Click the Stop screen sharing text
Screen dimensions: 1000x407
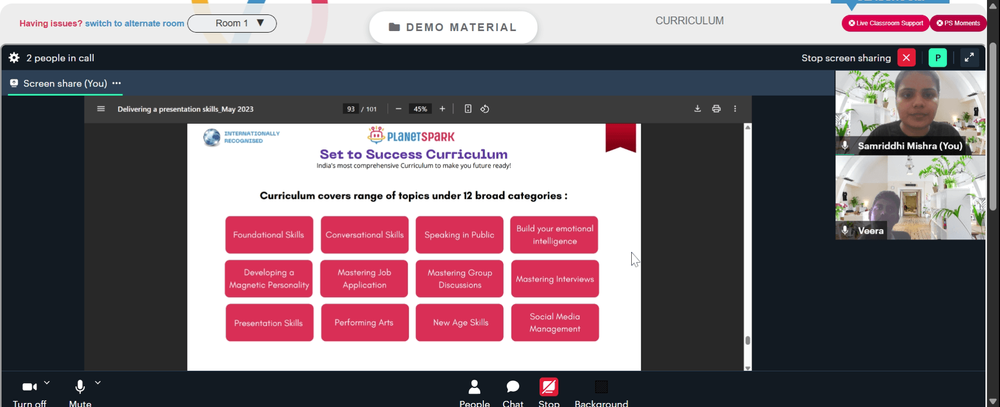[846, 58]
